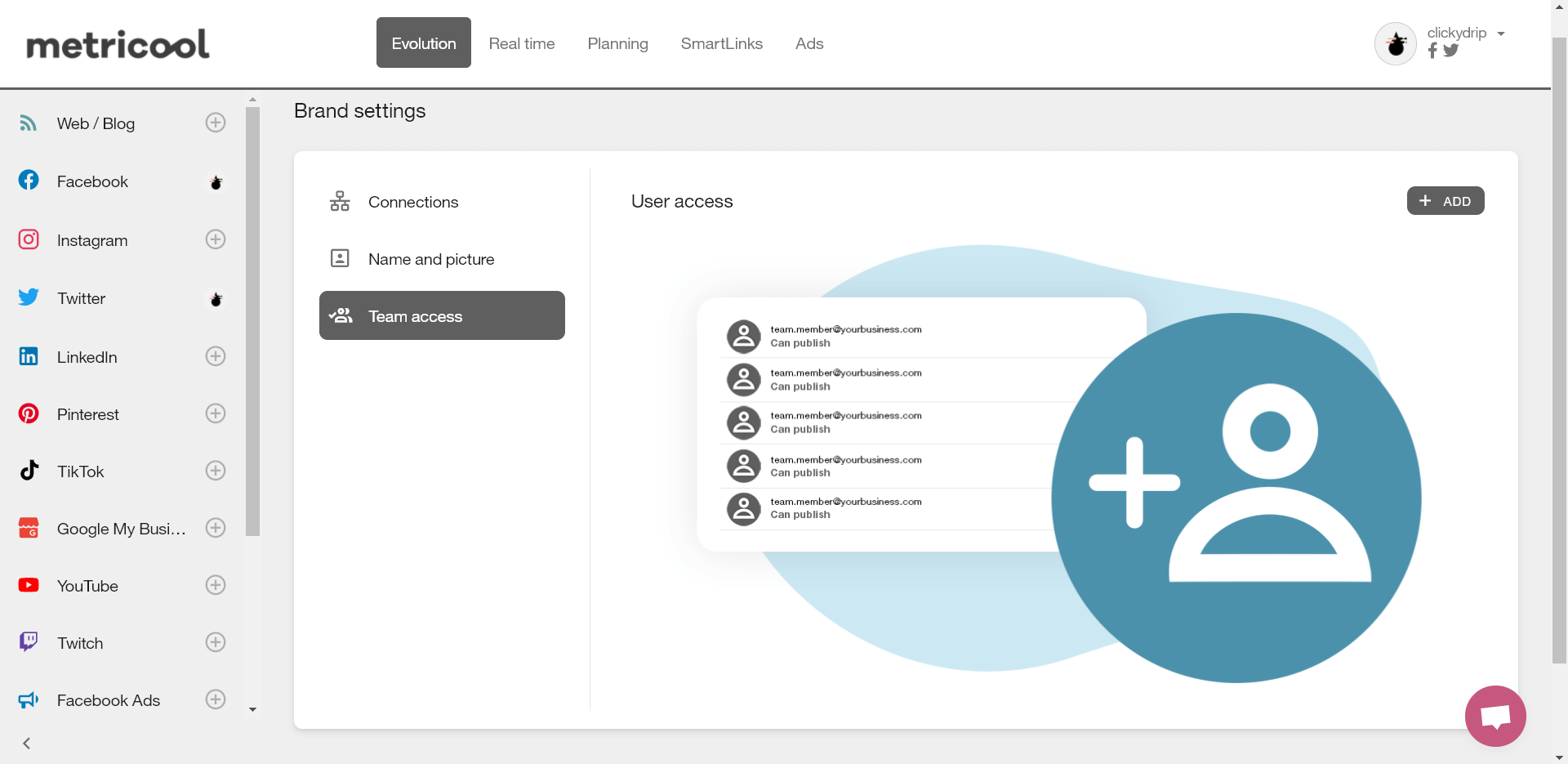This screenshot has height=764, width=1568.
Task: Click the clickydrip profile avatar
Action: click(1396, 43)
